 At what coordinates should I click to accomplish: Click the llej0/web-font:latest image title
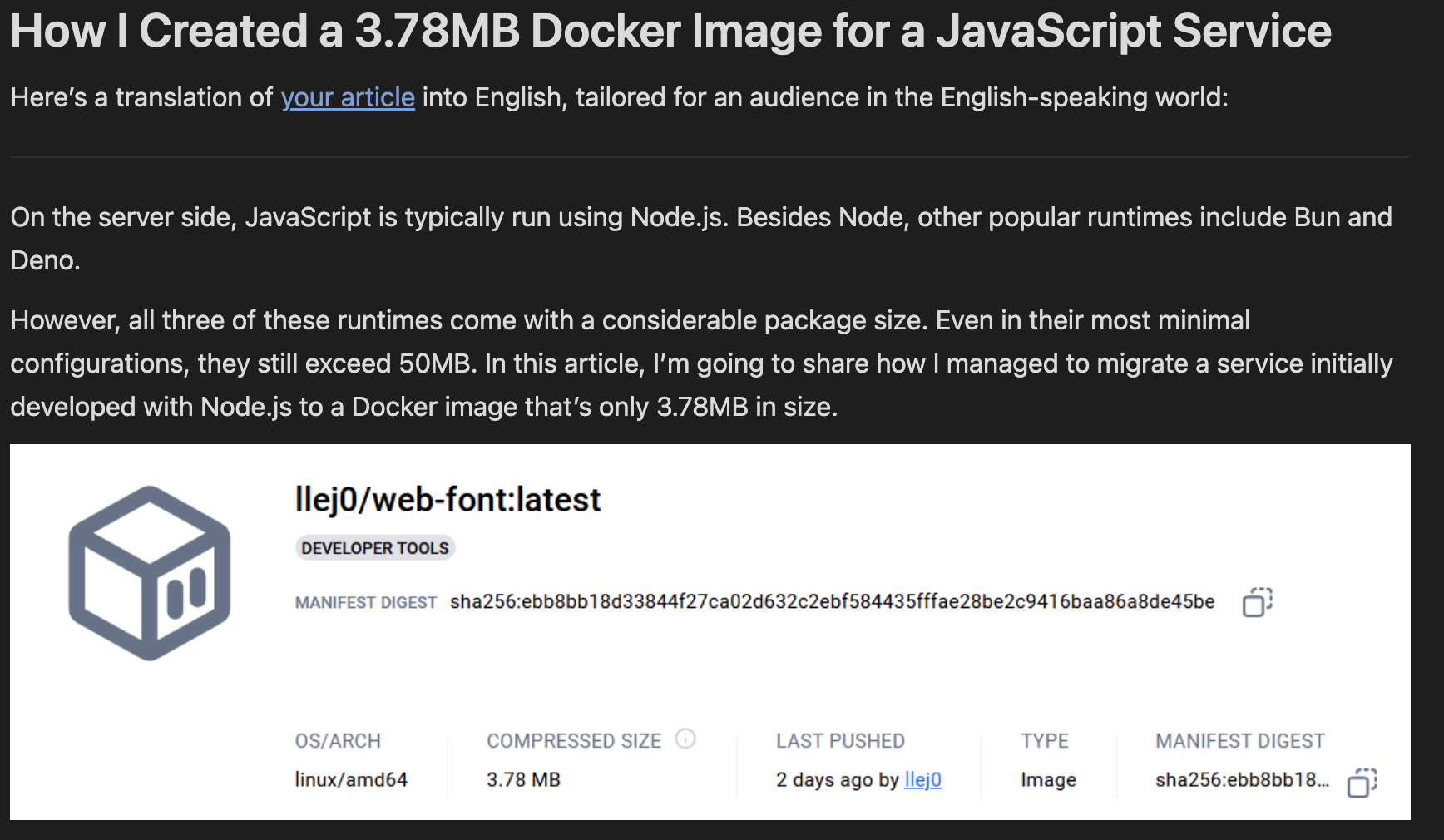448,500
